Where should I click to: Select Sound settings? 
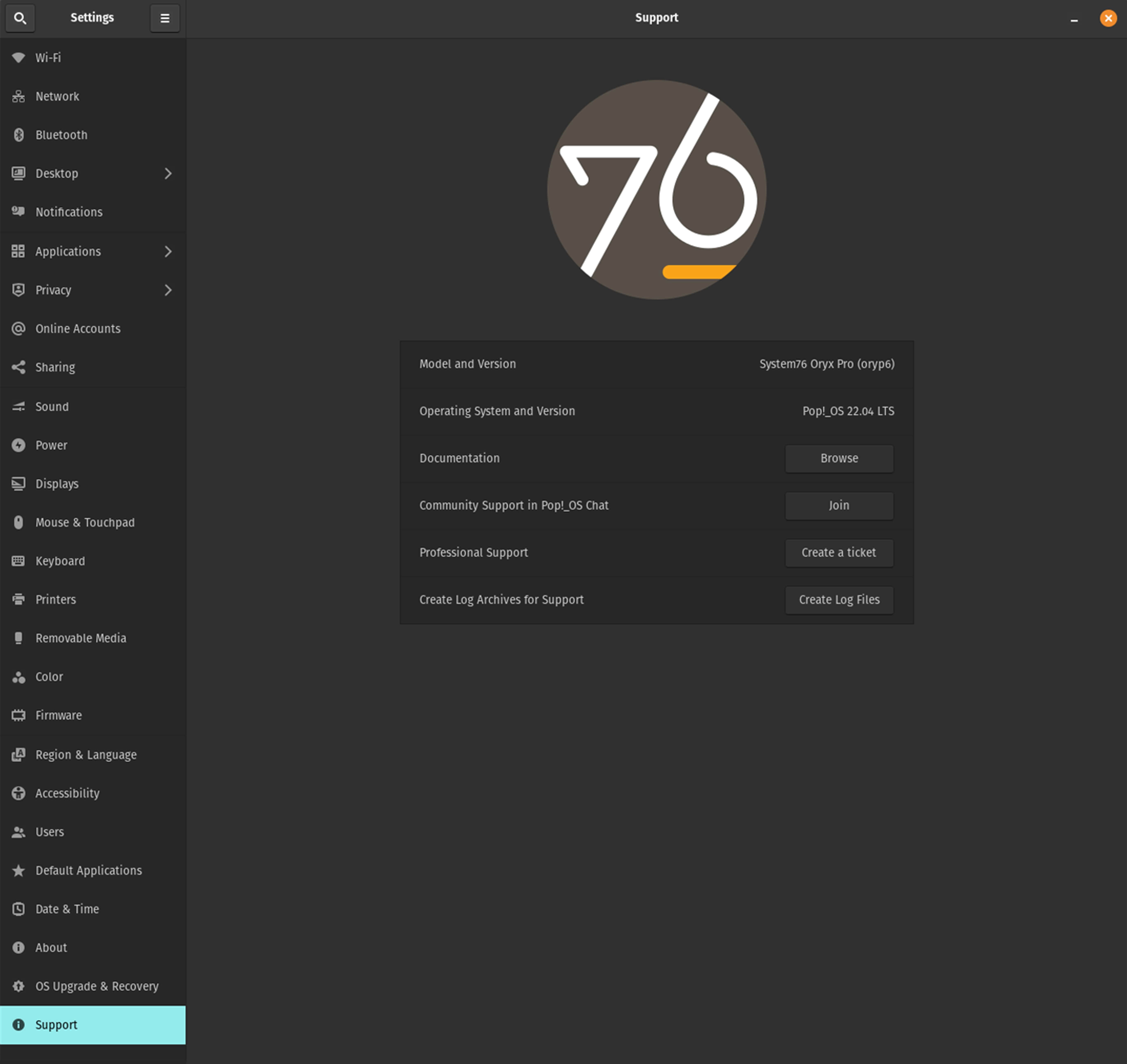point(93,407)
